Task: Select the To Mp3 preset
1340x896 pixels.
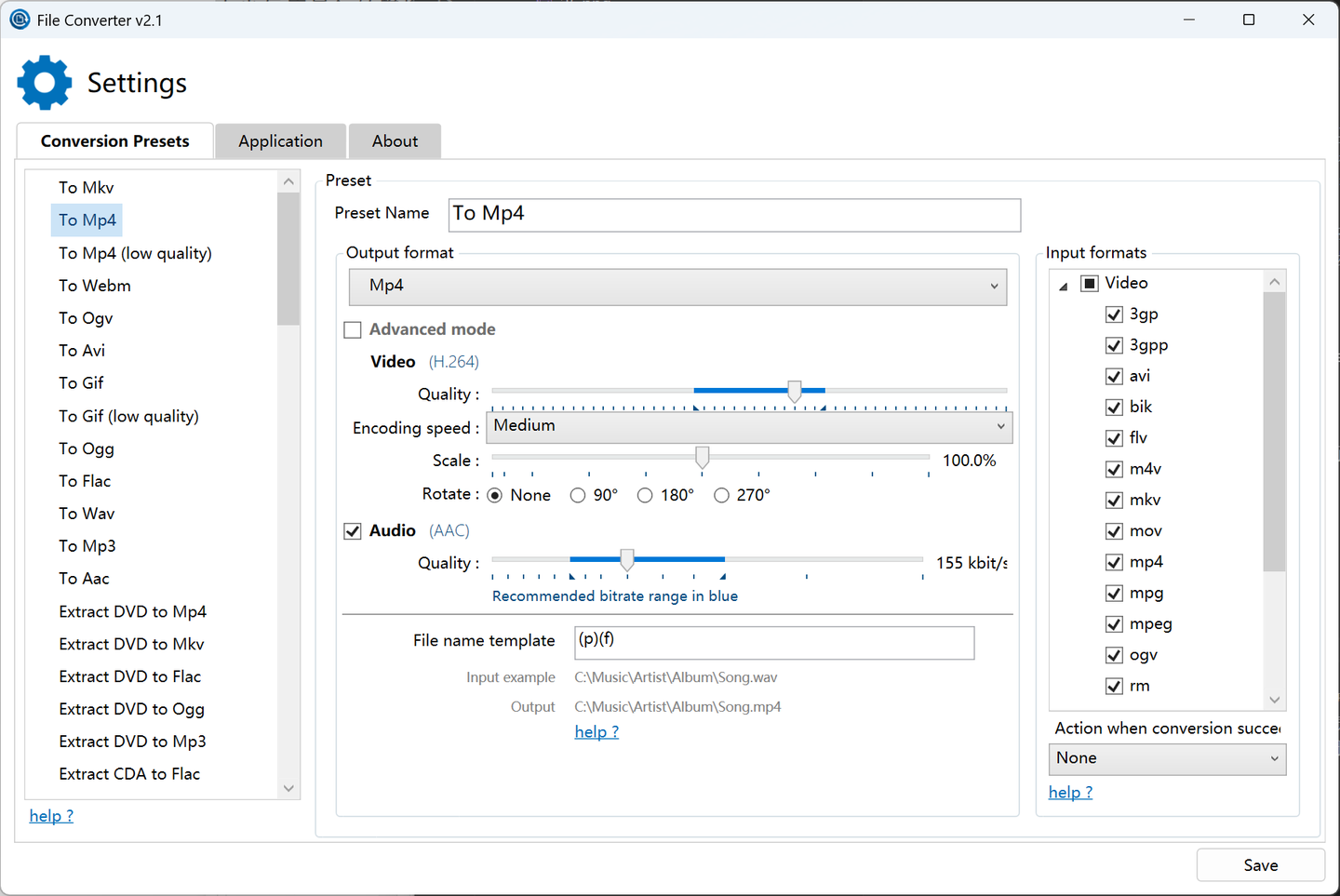Action: coord(87,546)
